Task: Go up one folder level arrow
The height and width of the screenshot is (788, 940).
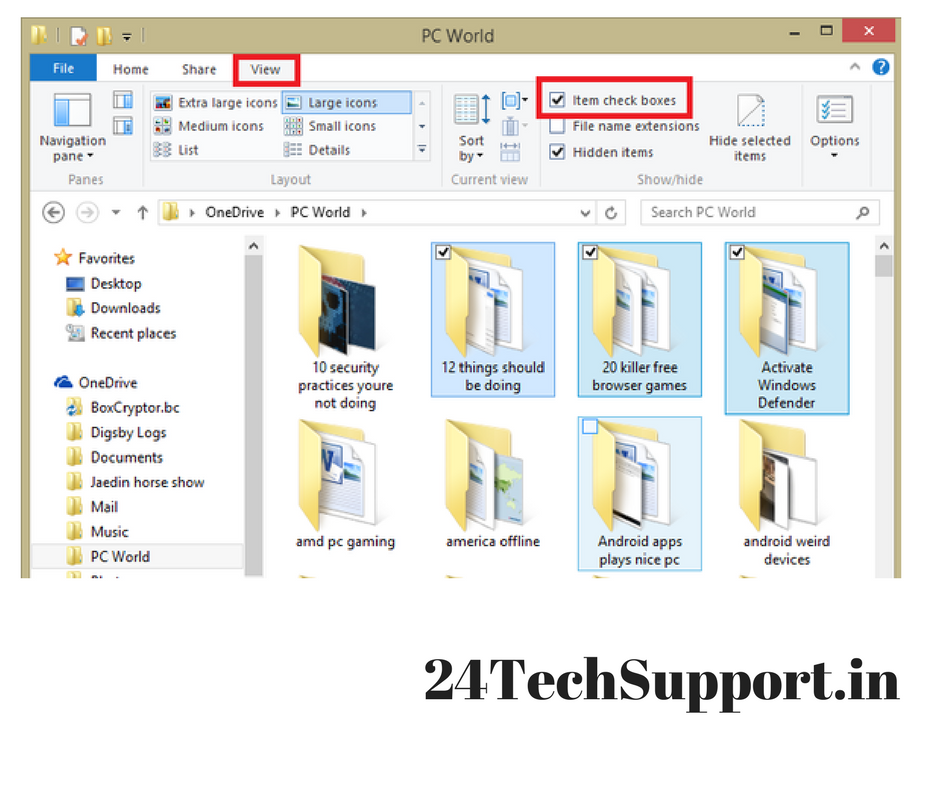Action: (x=142, y=213)
